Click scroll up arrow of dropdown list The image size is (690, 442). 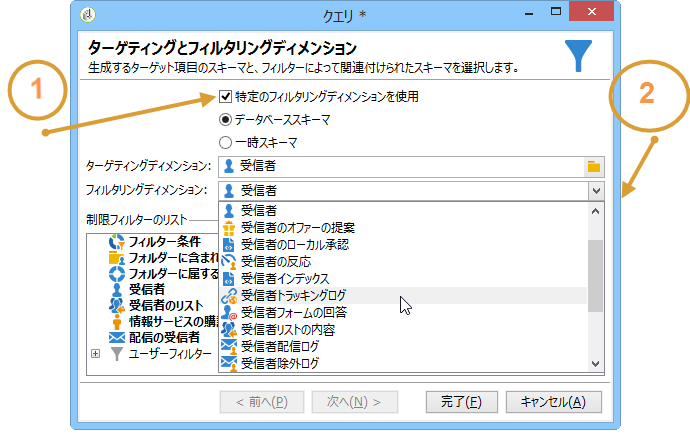pos(595,211)
